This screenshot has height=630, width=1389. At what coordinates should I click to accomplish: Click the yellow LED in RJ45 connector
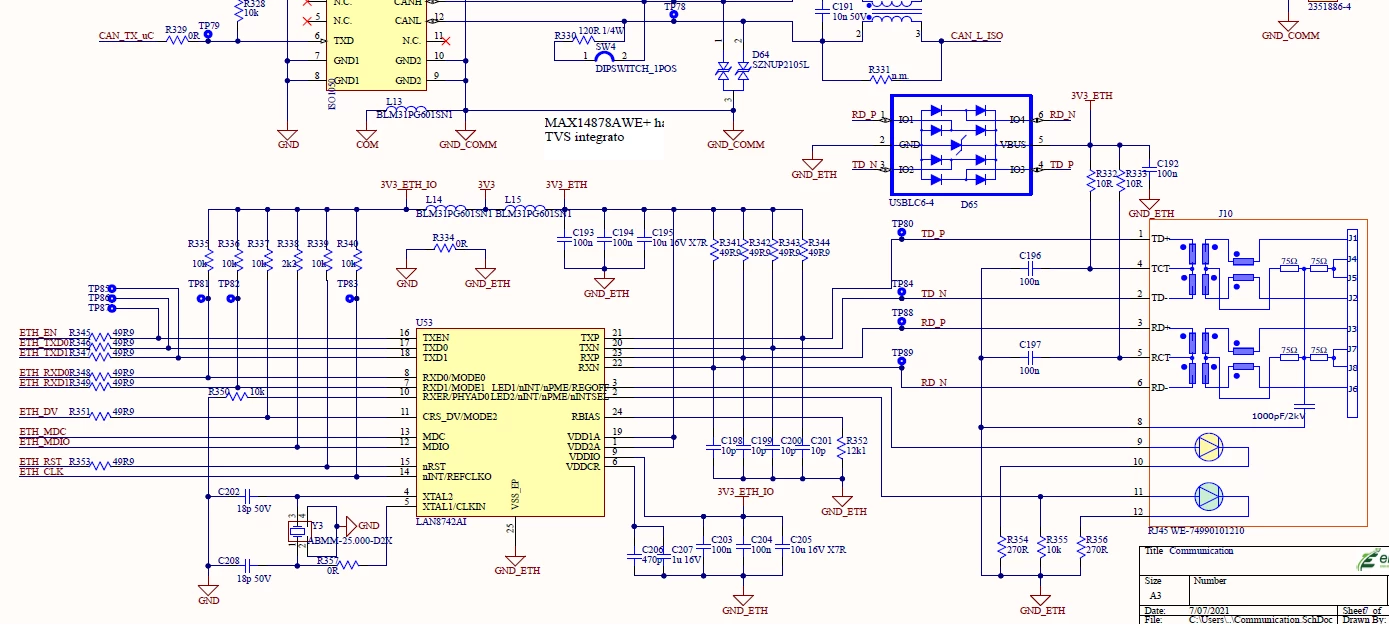[1209, 446]
